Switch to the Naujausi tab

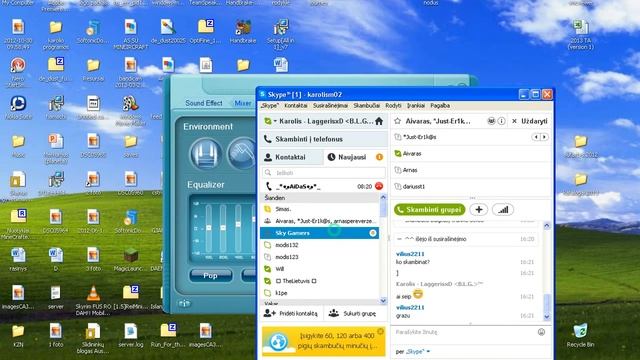tap(355, 157)
